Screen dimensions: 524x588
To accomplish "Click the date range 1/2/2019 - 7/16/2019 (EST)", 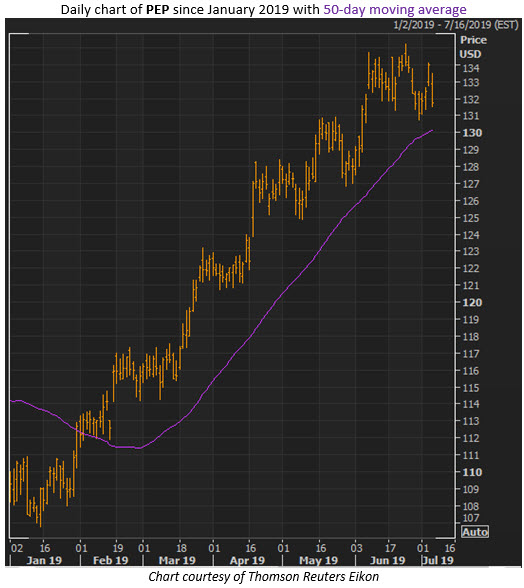I will [x=455, y=25].
